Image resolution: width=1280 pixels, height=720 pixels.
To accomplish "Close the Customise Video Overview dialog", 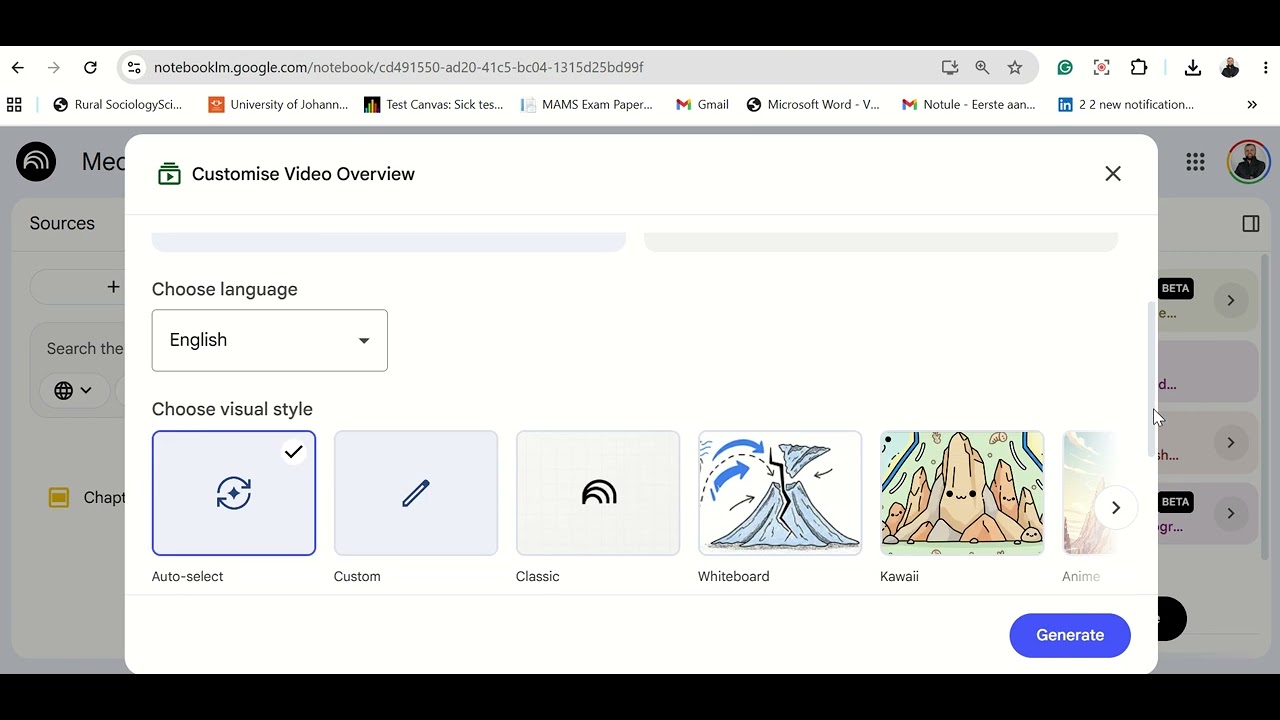I will [1113, 174].
